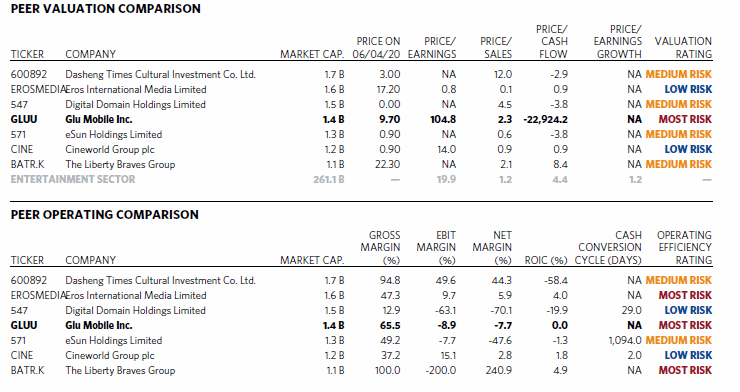Click the PEER VALUATION COMPARISON heading

(x=106, y=8)
